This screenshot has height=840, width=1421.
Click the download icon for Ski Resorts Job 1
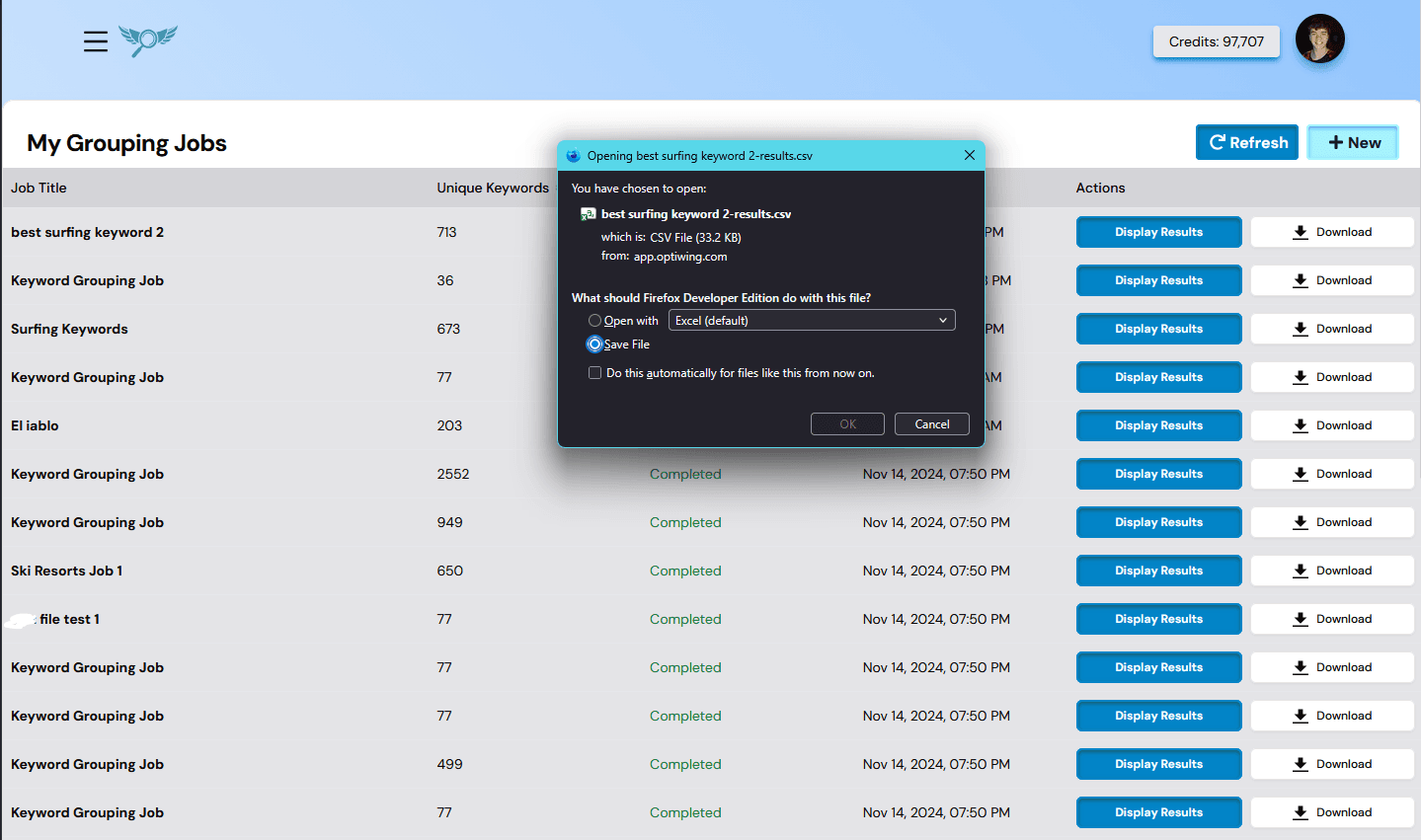[x=1298, y=571]
